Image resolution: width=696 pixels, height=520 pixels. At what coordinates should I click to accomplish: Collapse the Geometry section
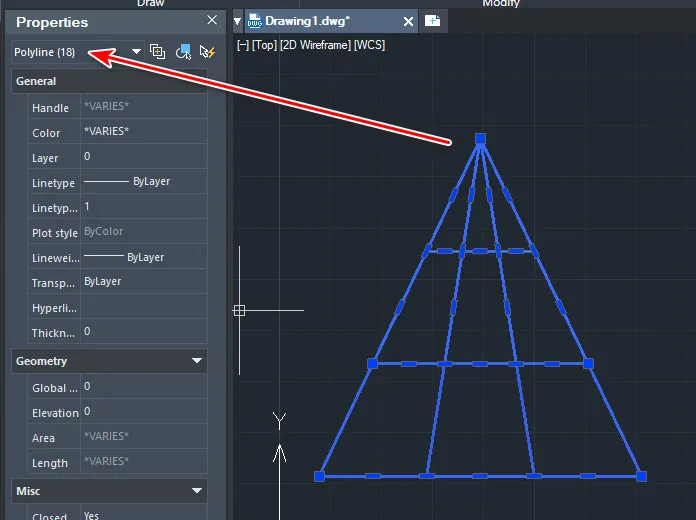click(x=197, y=361)
